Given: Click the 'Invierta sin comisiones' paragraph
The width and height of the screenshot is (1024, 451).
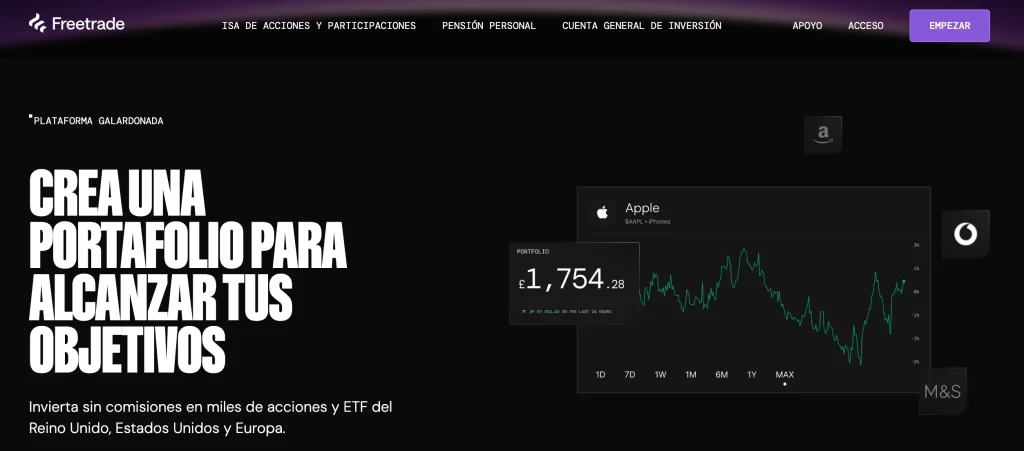Looking at the screenshot, I should coord(210,418).
